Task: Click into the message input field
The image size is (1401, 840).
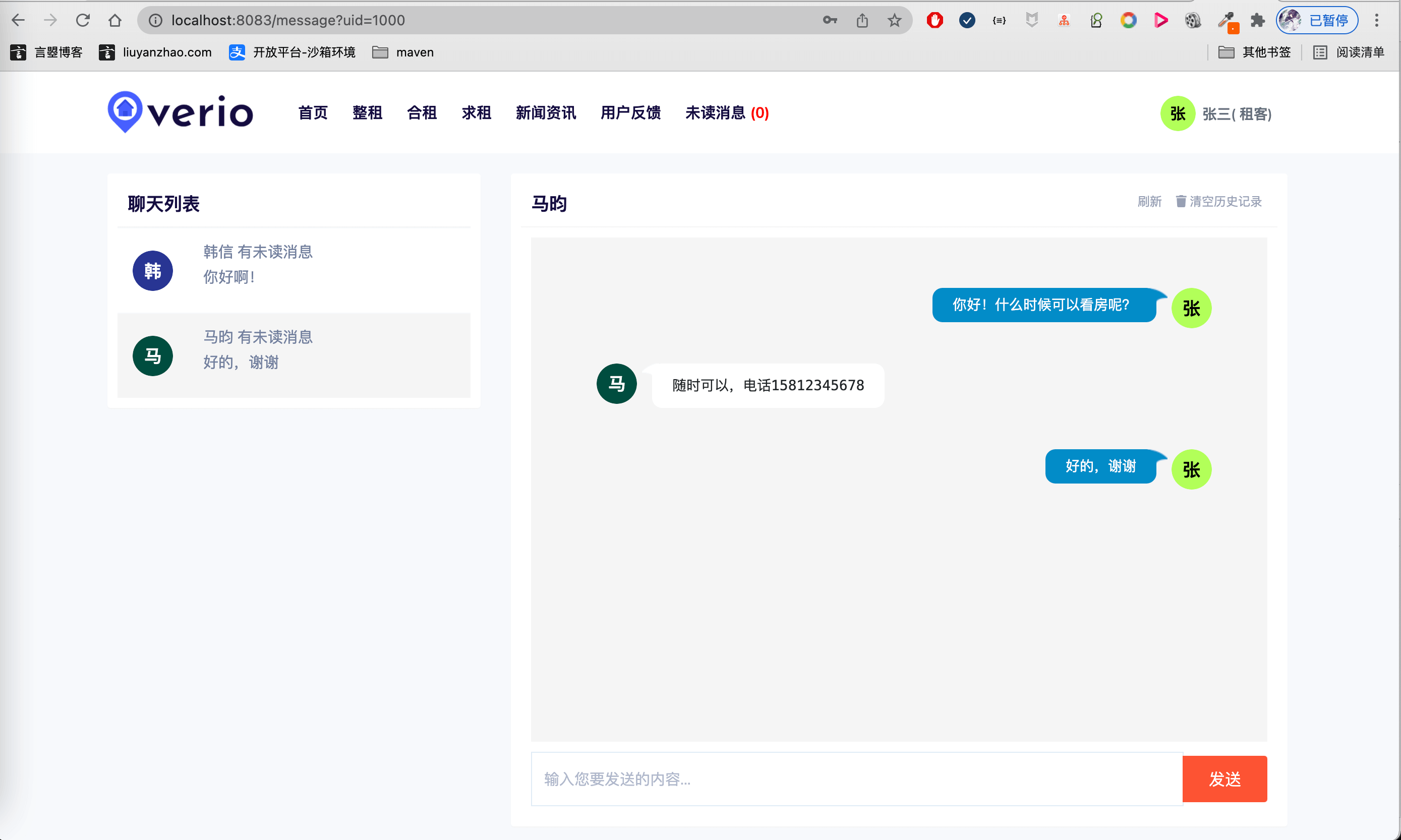Action: 856,779
